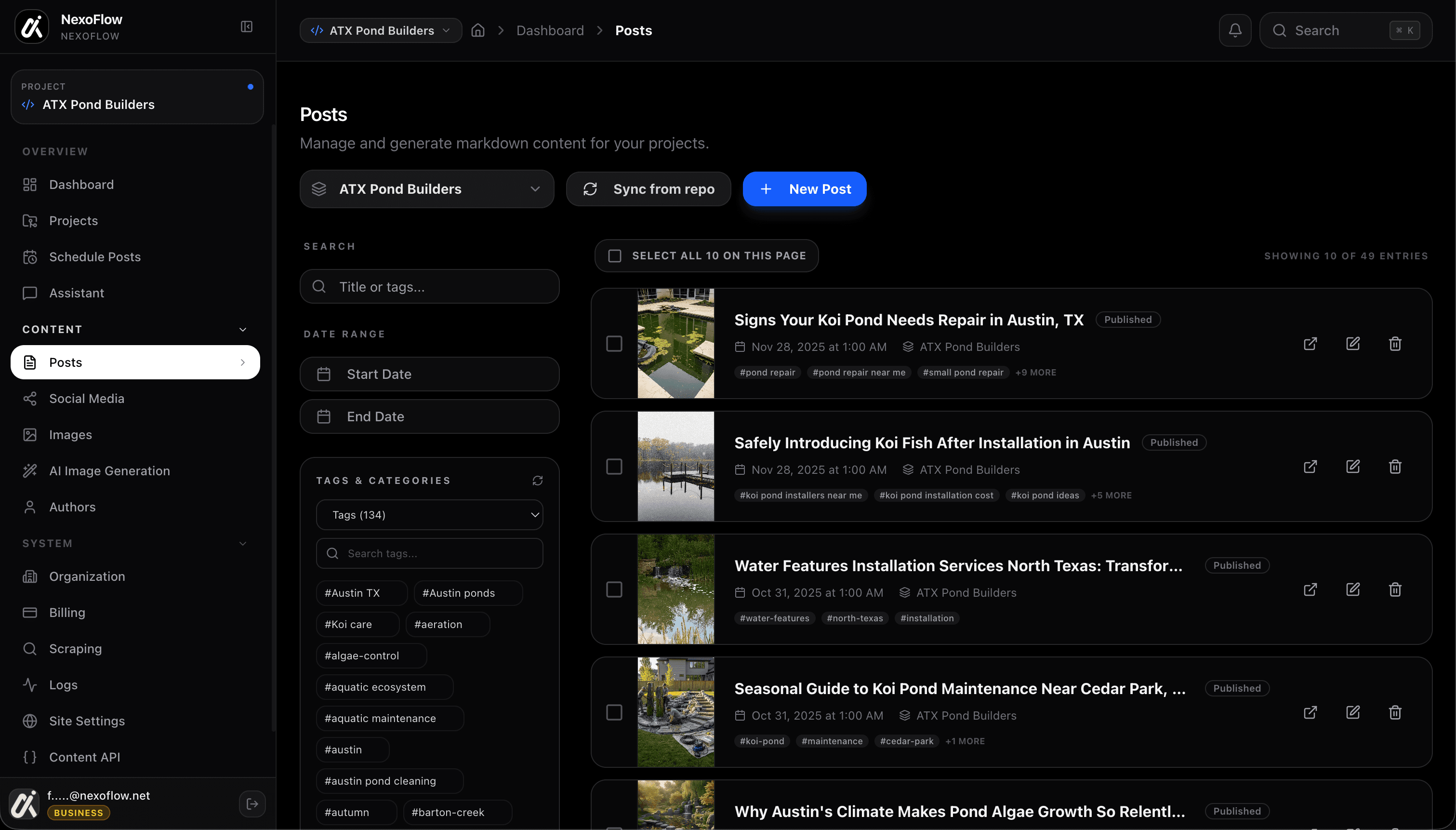Check the Signs Your Koi Pond post checkbox
Image resolution: width=1456 pixels, height=830 pixels.
point(614,343)
